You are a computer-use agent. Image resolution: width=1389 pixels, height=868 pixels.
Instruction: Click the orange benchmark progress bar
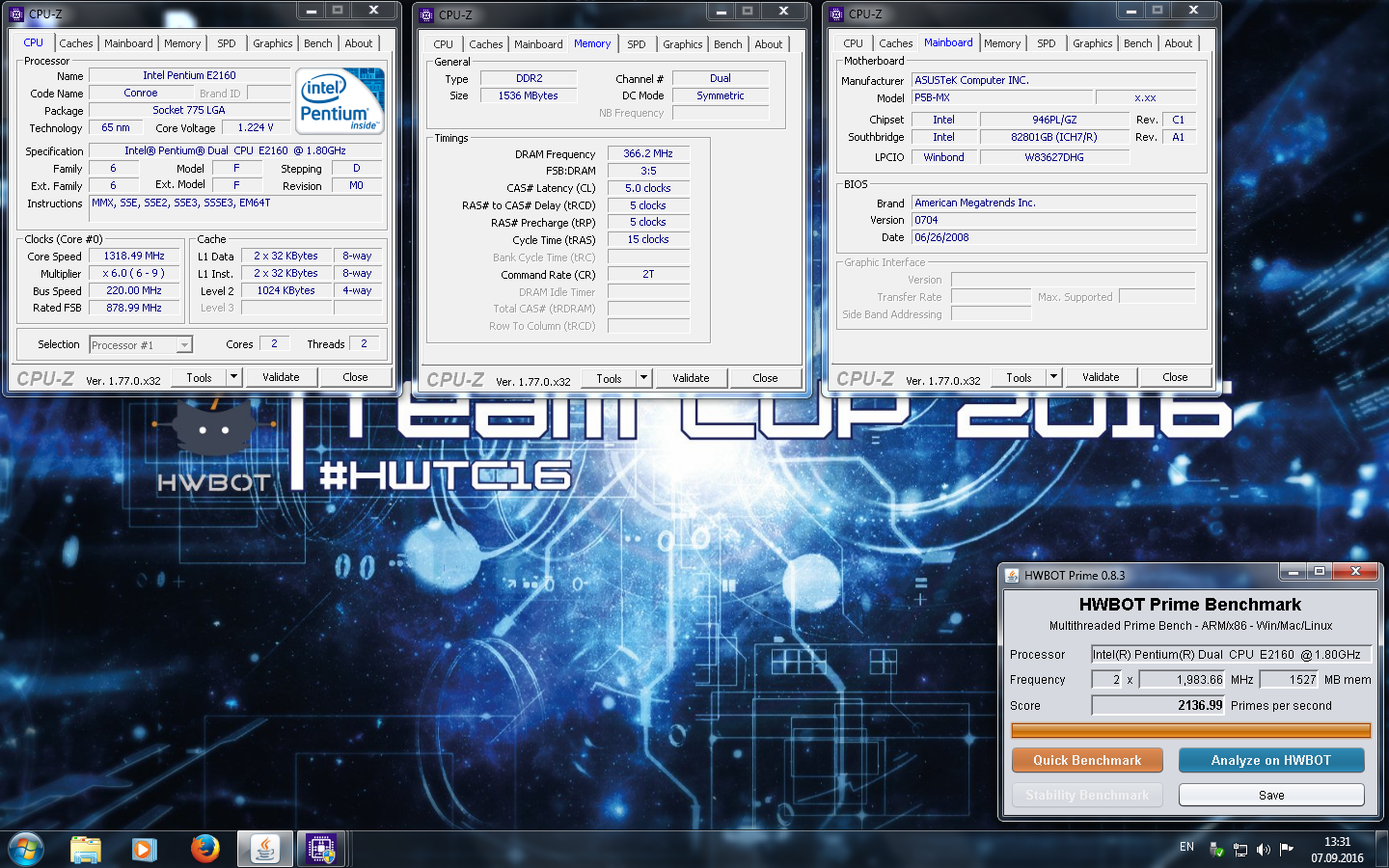click(x=1191, y=731)
